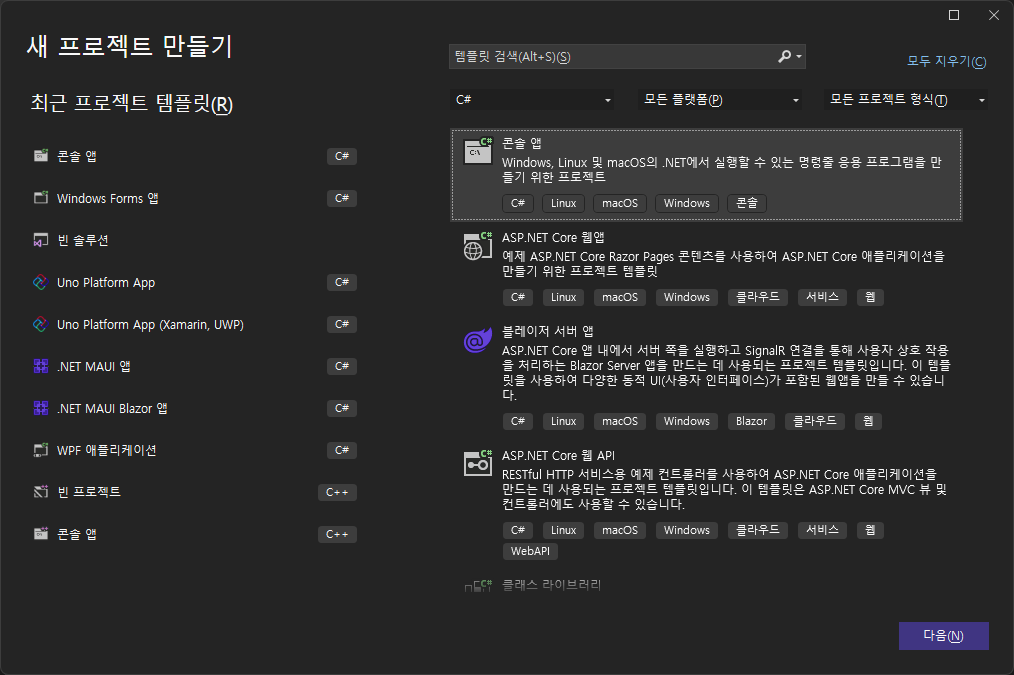Click the Blazor tag on 블레이저 서버 앱
The image size is (1014, 675).
click(x=751, y=421)
